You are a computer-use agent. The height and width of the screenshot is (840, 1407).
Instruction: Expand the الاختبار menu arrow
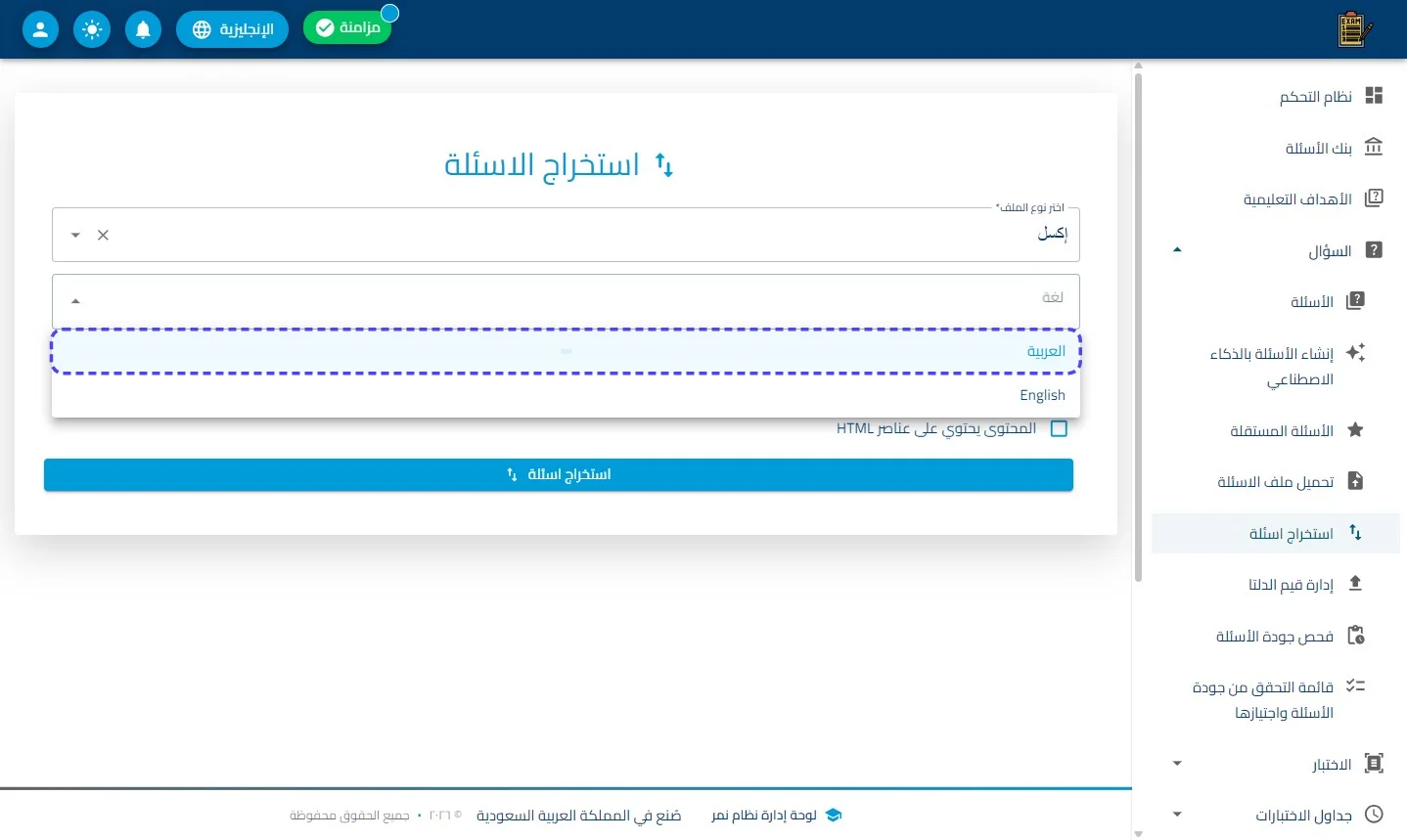point(1177,764)
